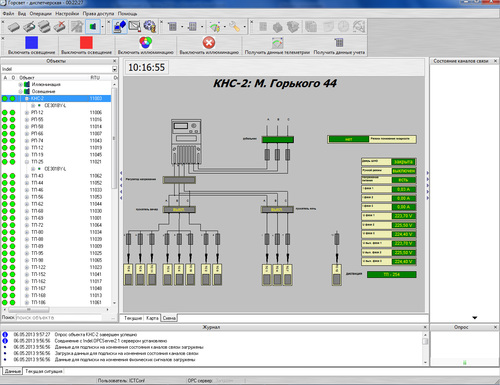This screenshot has height=385, width=500.
Task: Select РП-12 object in the tree
Action: point(37,112)
